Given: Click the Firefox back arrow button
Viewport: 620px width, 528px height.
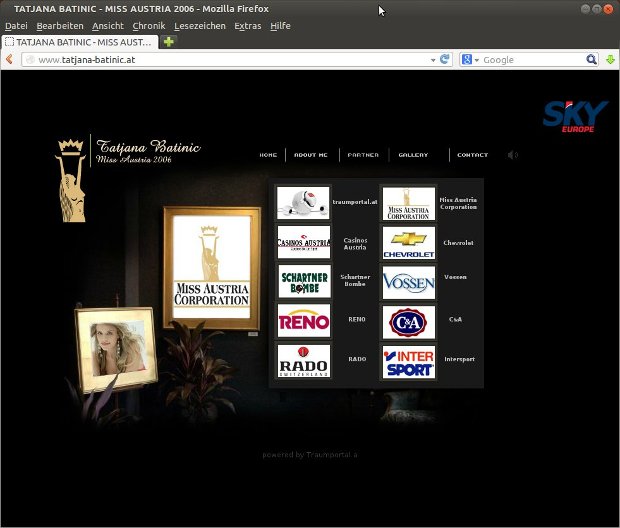Looking at the screenshot, I should pos(9,59).
